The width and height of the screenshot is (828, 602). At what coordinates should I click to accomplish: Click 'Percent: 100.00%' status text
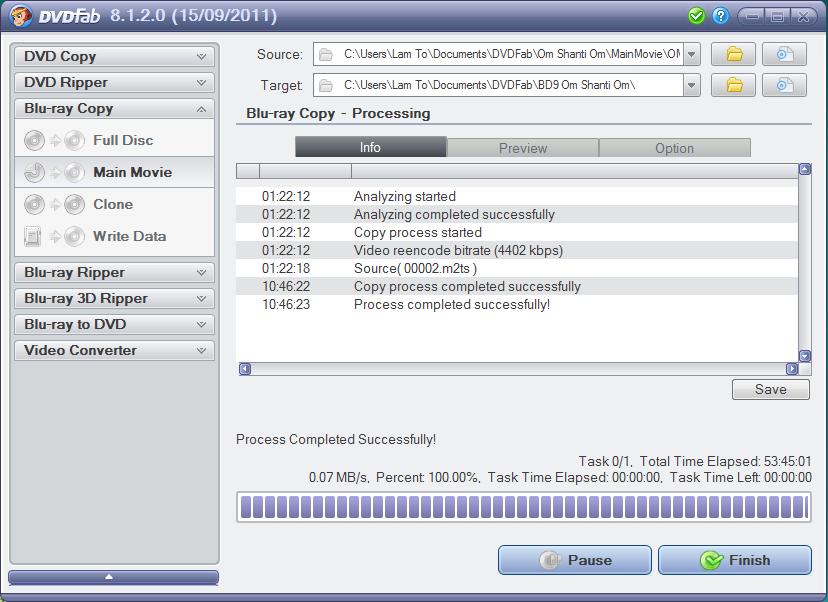pyautogui.click(x=428, y=477)
